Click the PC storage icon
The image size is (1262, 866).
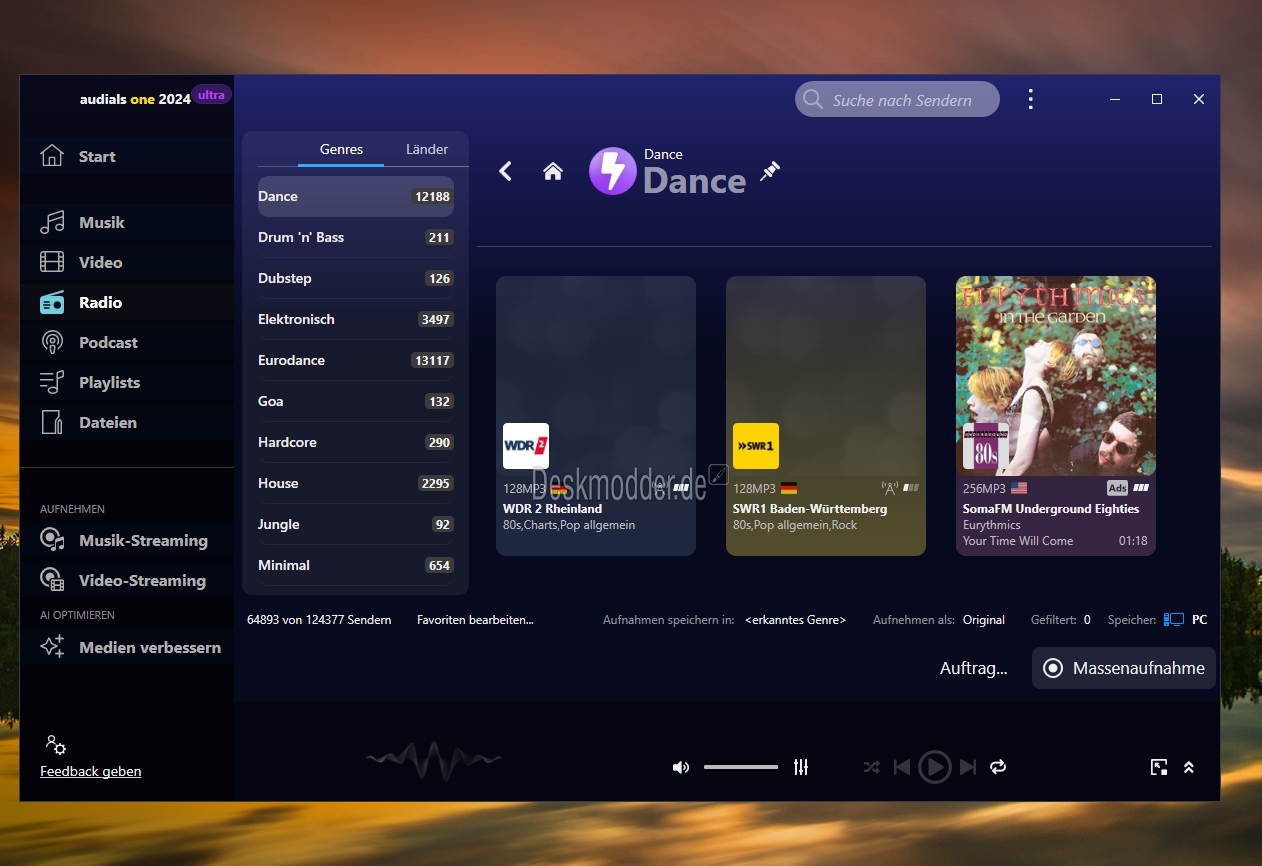pos(1174,620)
